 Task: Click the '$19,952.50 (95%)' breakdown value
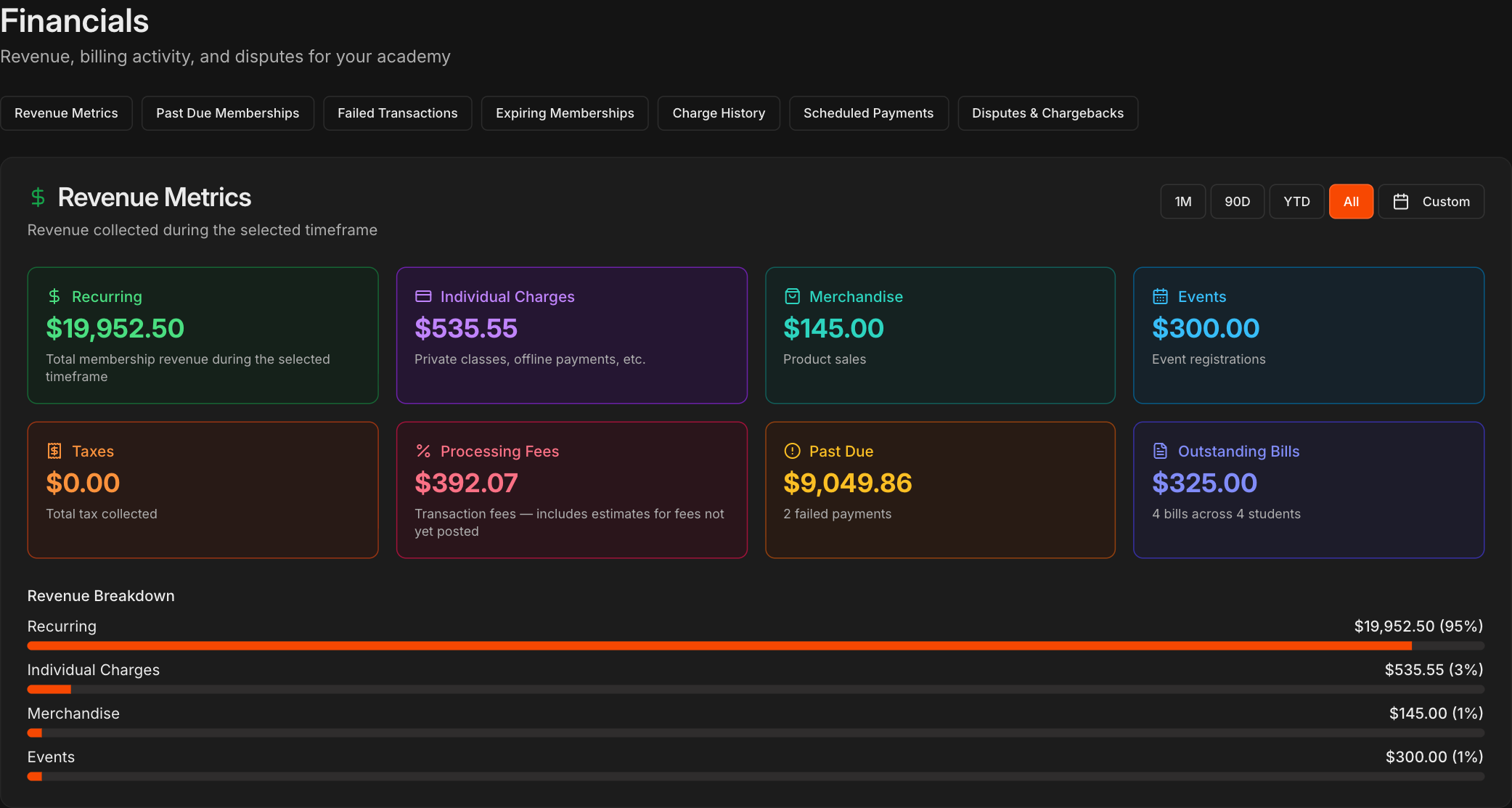(x=1418, y=626)
